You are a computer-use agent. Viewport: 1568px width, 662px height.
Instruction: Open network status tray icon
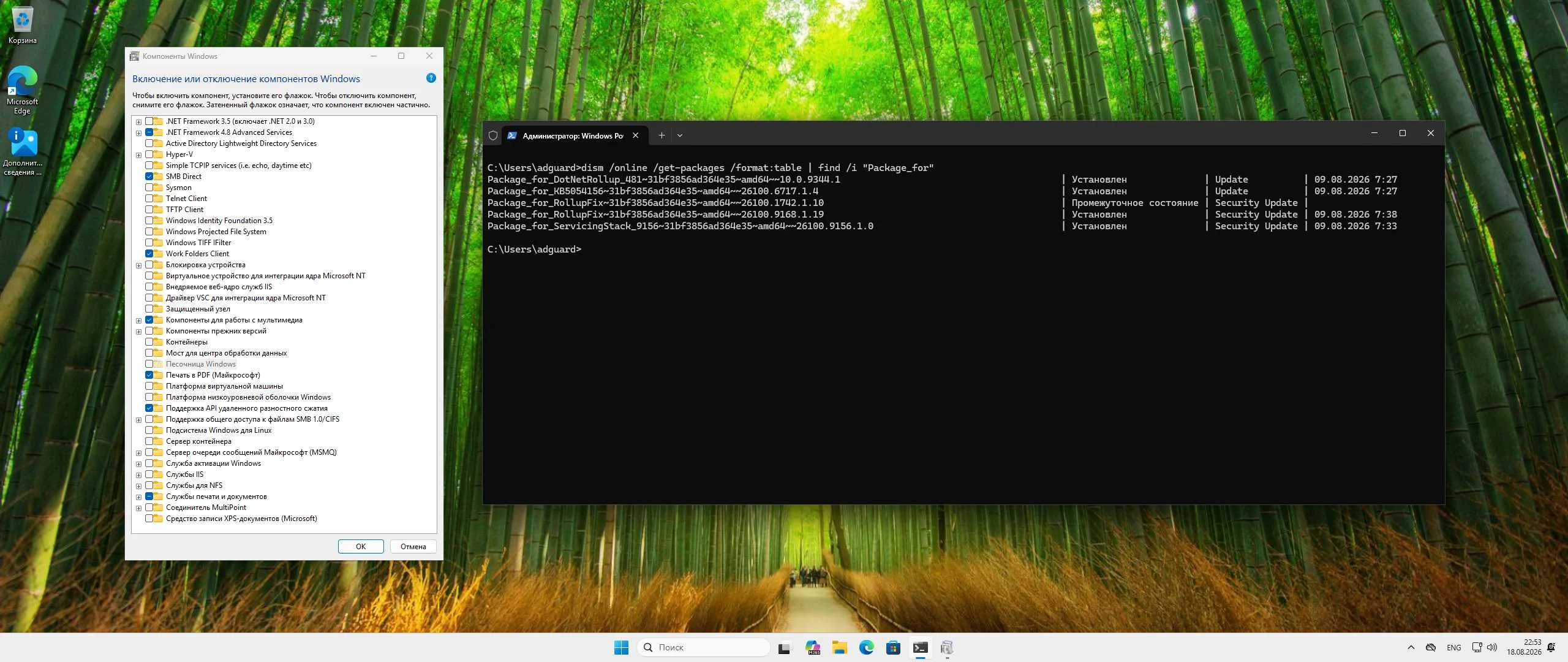1477,647
